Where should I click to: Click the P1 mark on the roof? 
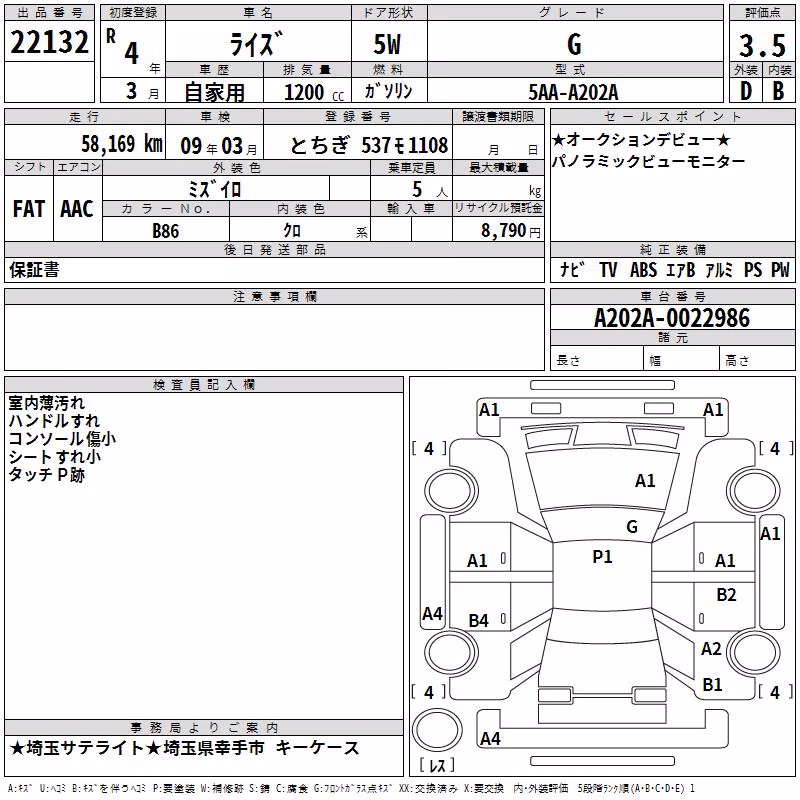click(x=602, y=556)
